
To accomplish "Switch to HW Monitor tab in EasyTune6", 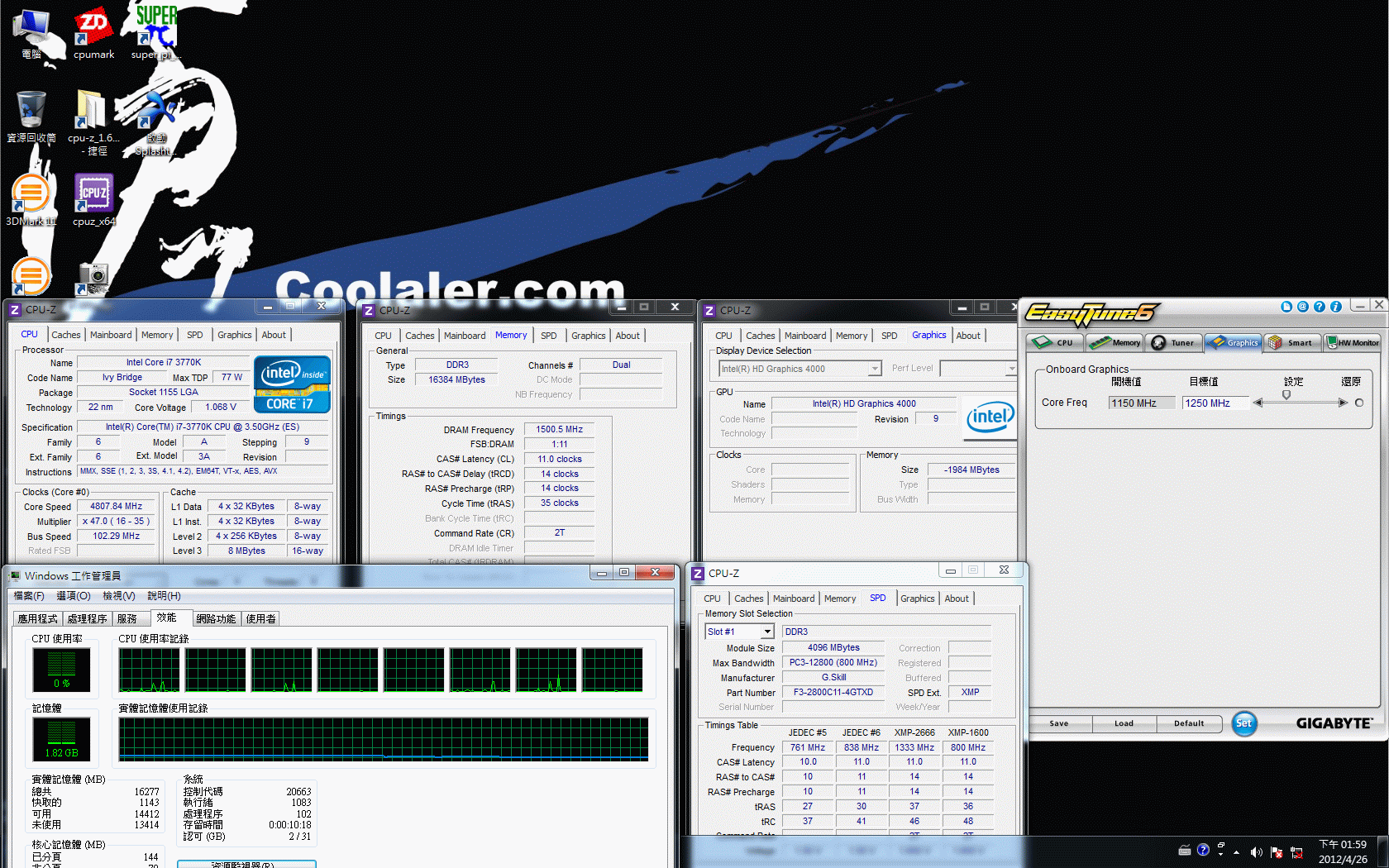I will (1353, 342).
